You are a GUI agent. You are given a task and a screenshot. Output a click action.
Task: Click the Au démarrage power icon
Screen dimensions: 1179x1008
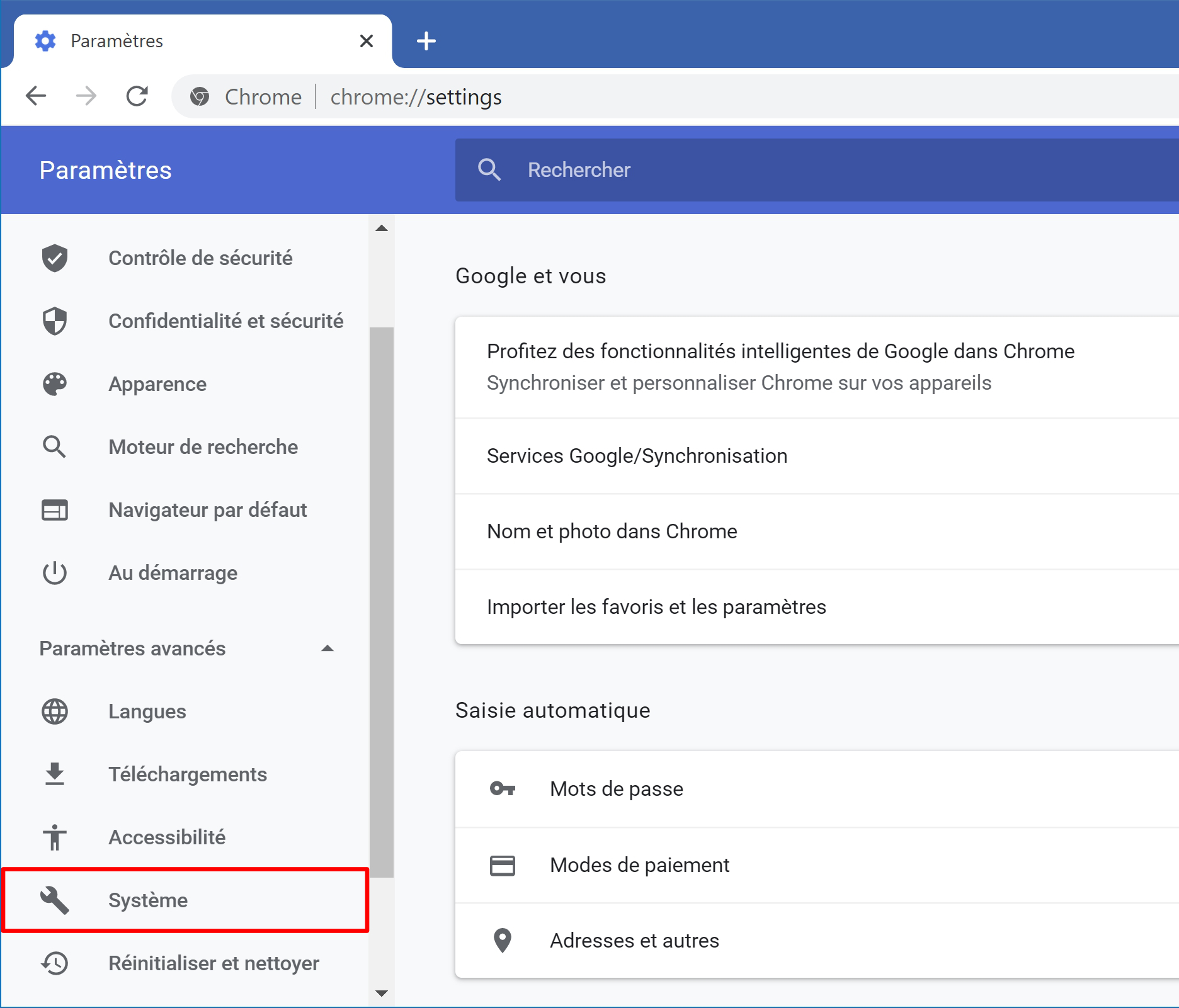tap(55, 573)
